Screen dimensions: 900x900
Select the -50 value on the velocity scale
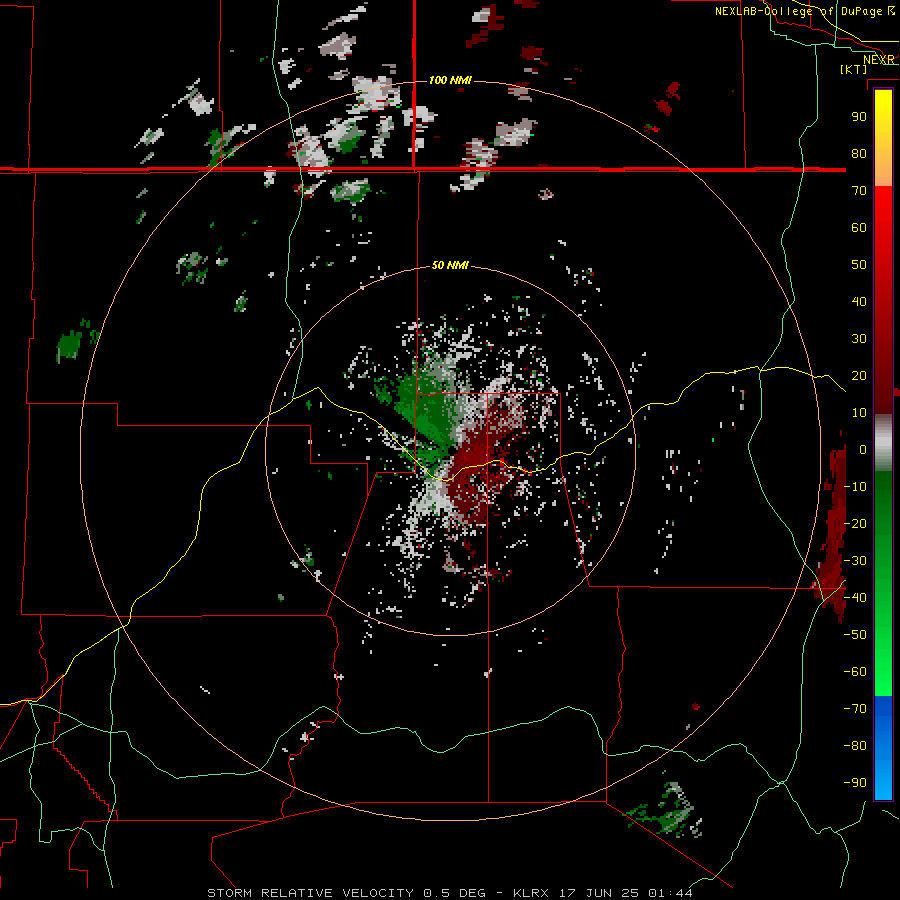[855, 635]
